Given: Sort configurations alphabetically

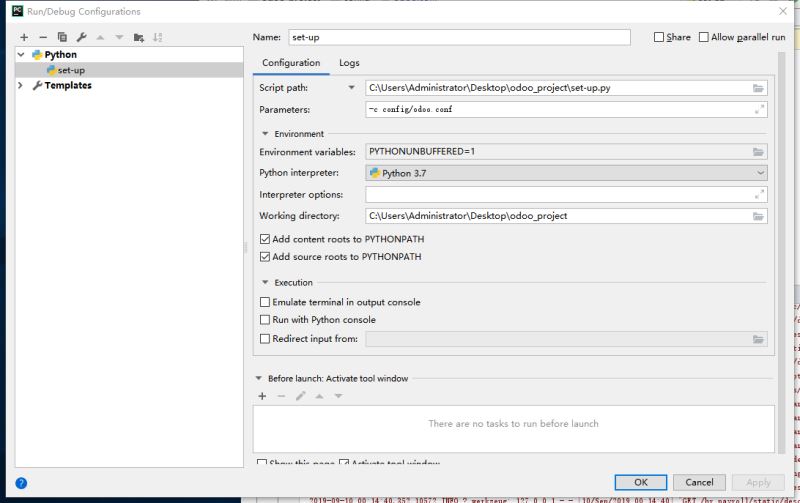Looking at the screenshot, I should coord(158,37).
